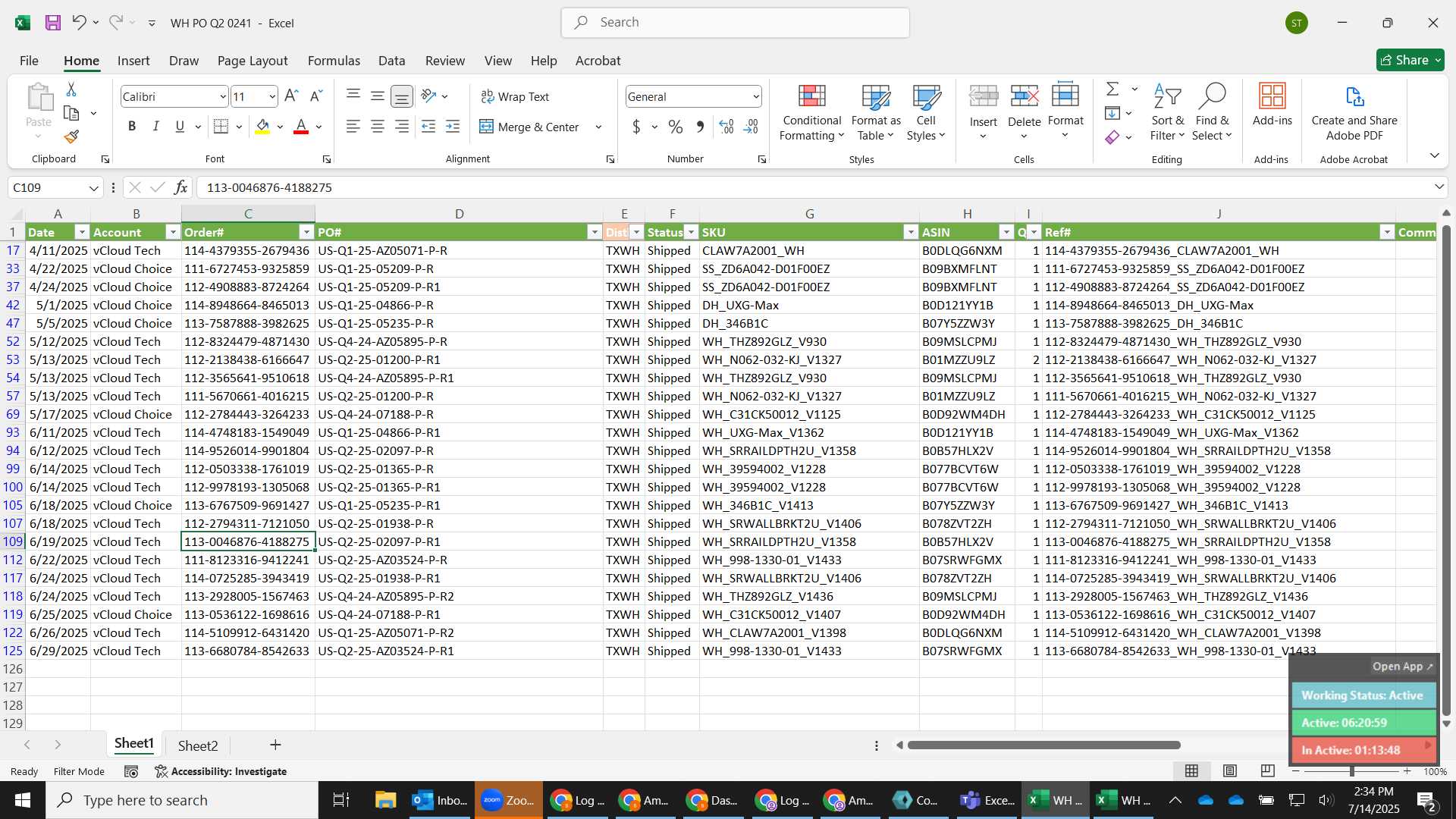This screenshot has width=1456, height=819.
Task: Click the Increase Indent icon
Action: tap(453, 127)
